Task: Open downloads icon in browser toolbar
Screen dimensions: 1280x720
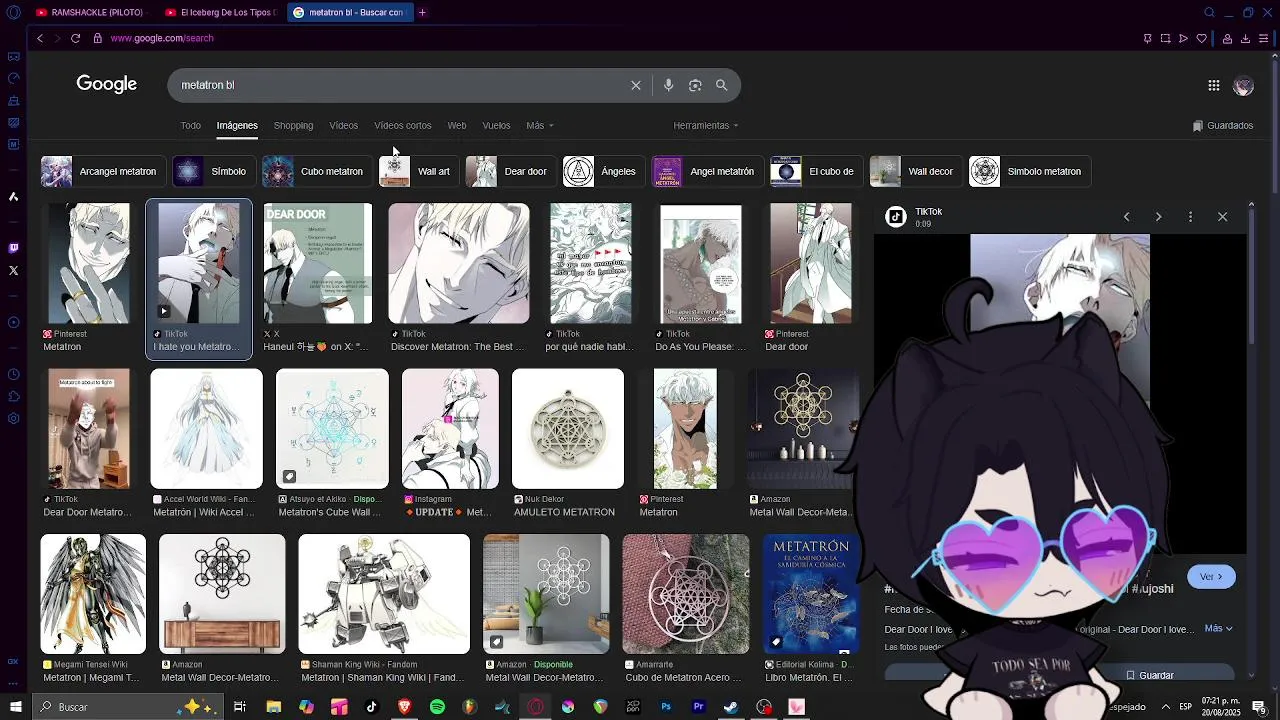Action: point(1245,38)
